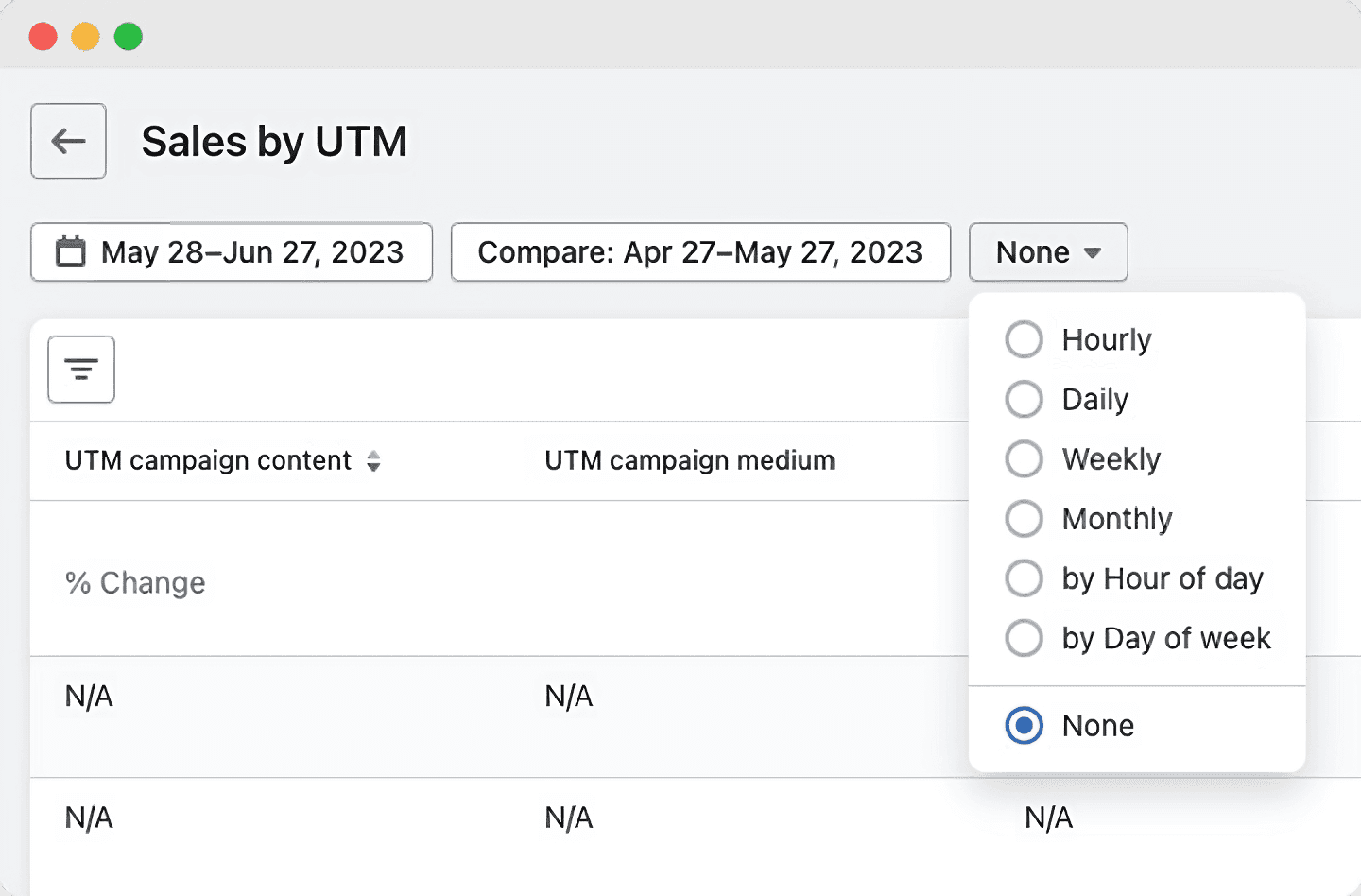Open the Compare Apr 27–May 27 selector

pos(700,252)
